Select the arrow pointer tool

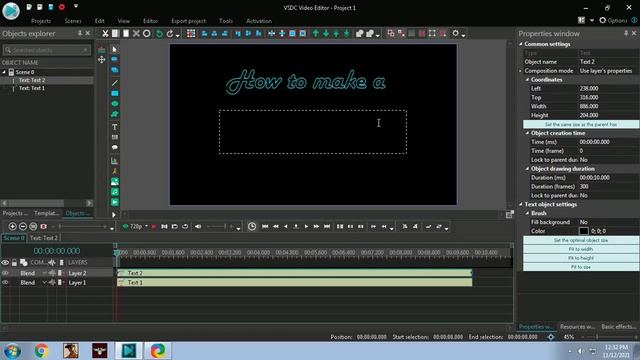point(115,49)
